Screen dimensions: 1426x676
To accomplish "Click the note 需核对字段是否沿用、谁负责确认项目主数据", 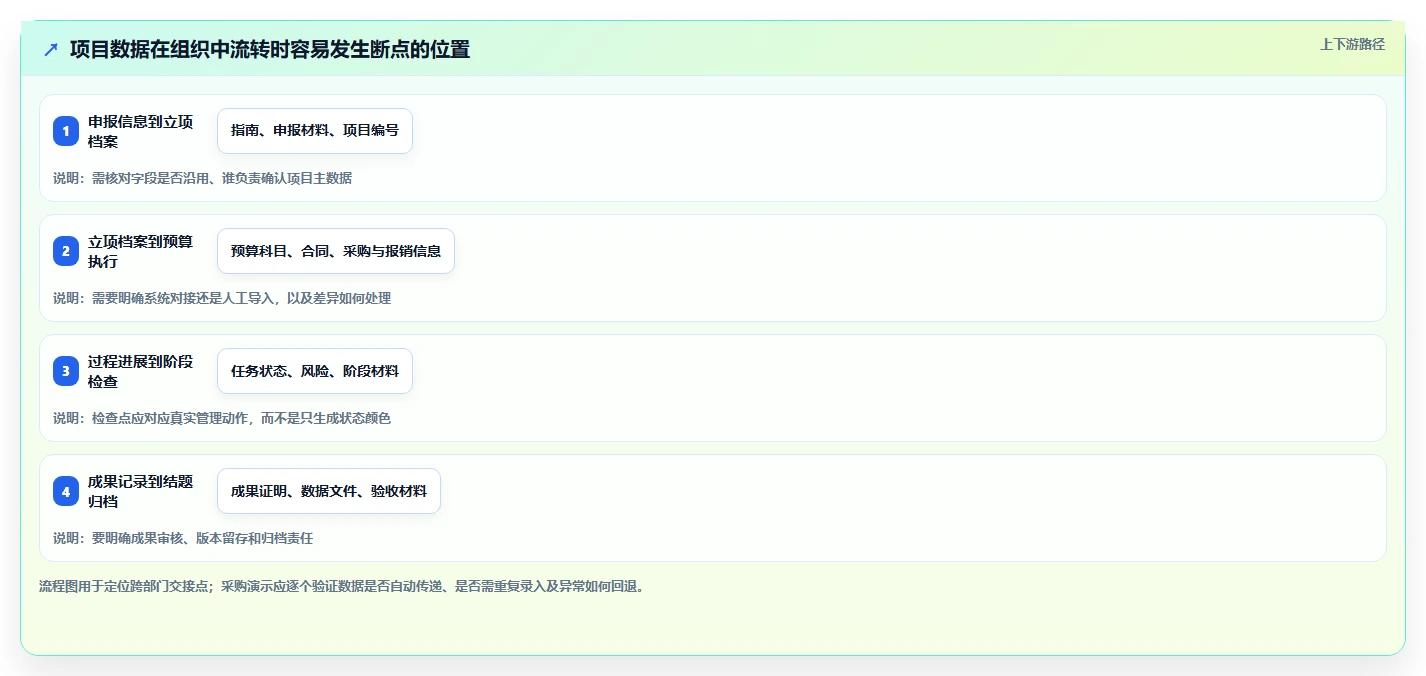I will (202, 178).
